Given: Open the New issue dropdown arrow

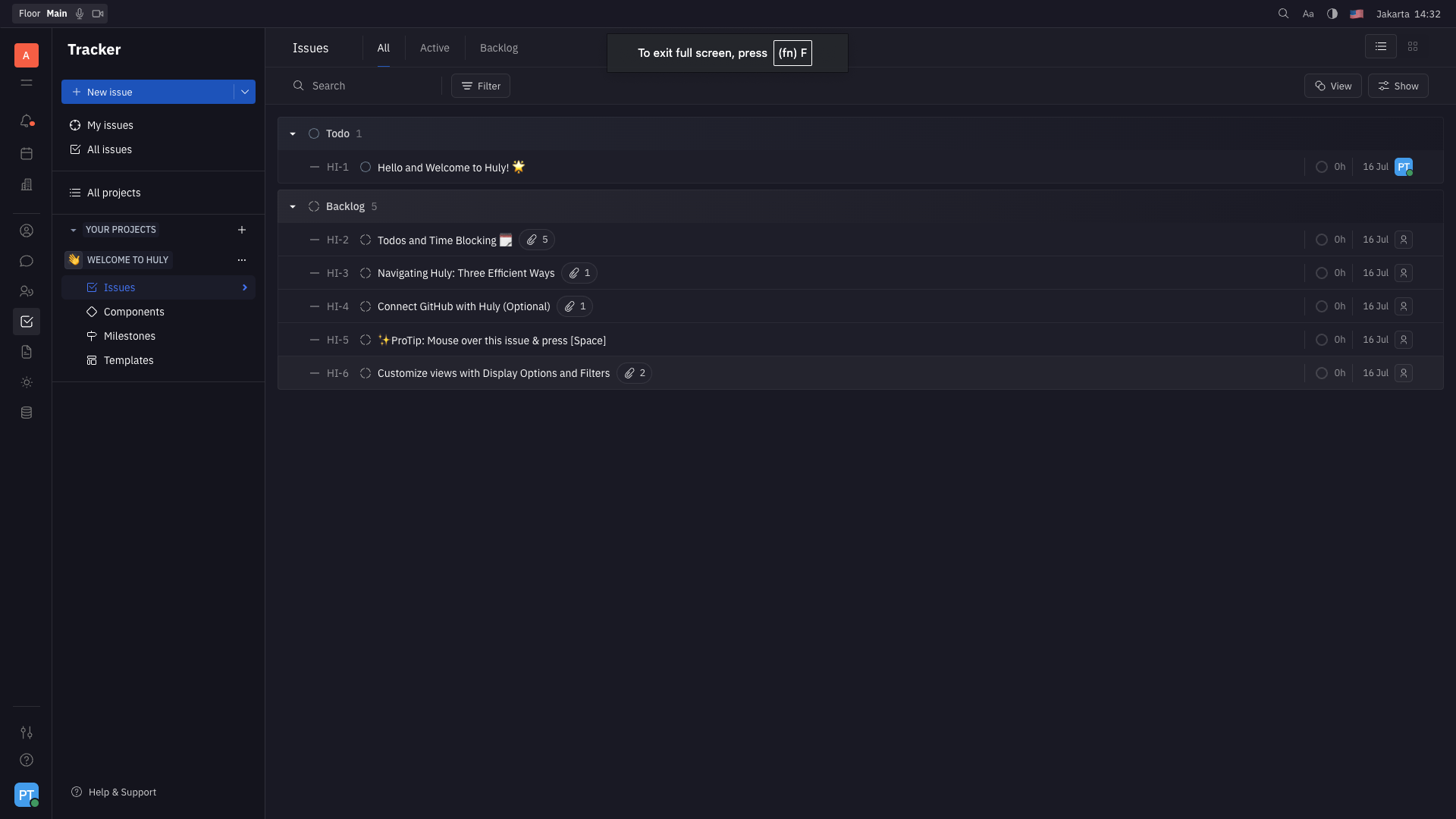Looking at the screenshot, I should click(245, 92).
